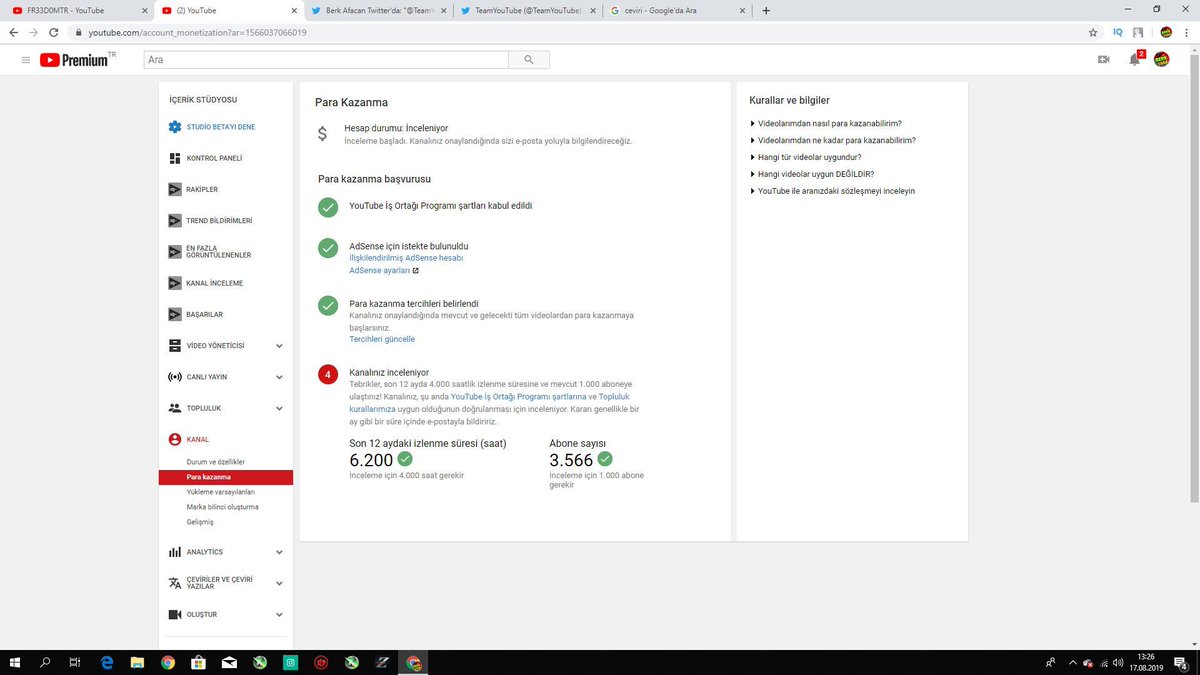Switch to TeamYouTube Twitter tab
The height and width of the screenshot is (675, 1200).
point(528,10)
